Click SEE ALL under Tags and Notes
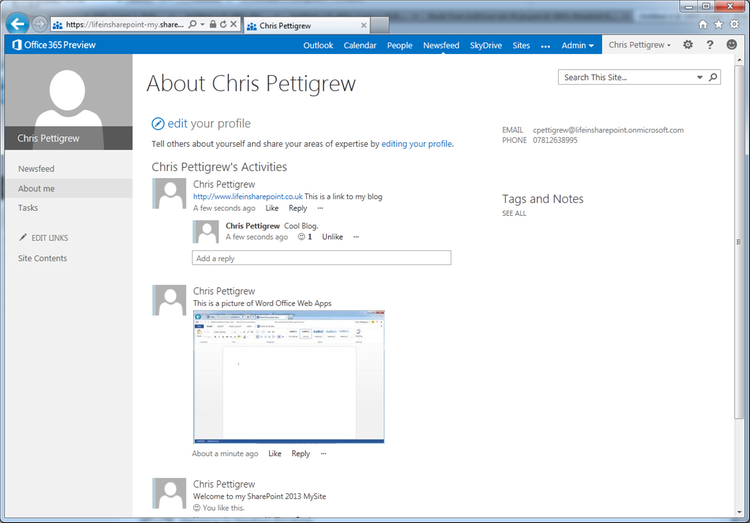The height and width of the screenshot is (523, 750). pyautogui.click(x=514, y=213)
